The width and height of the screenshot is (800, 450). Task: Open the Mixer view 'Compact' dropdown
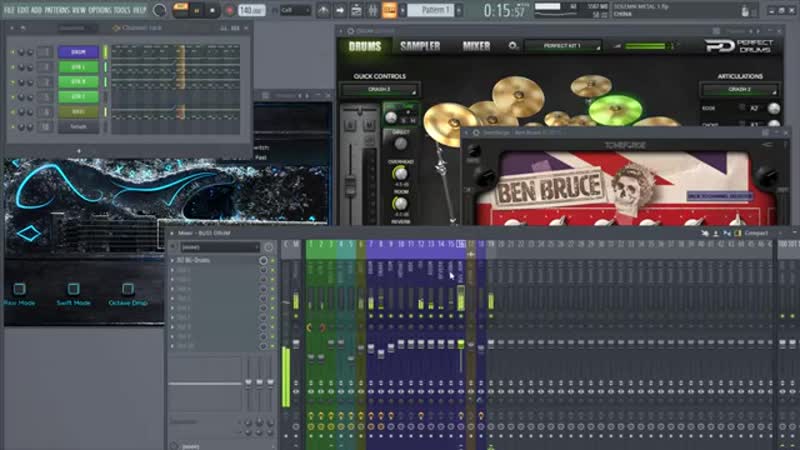(x=756, y=233)
